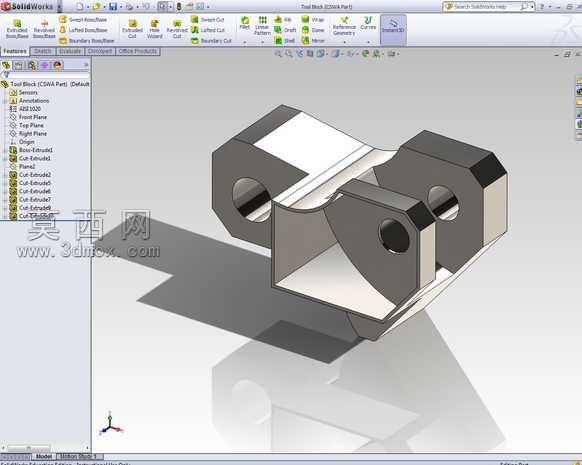582x465 pixels.
Task: Open the help search options dropdown
Action: [x=532, y=7]
